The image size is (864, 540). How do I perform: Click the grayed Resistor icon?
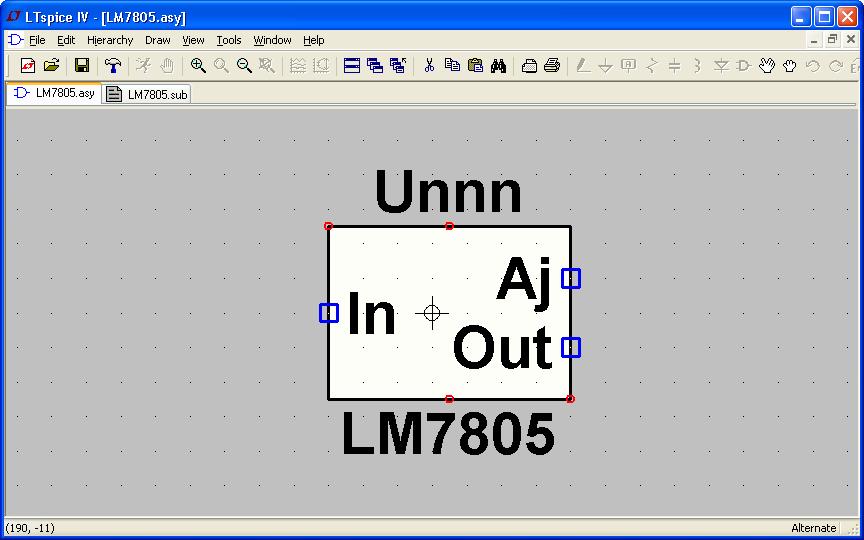click(x=651, y=66)
